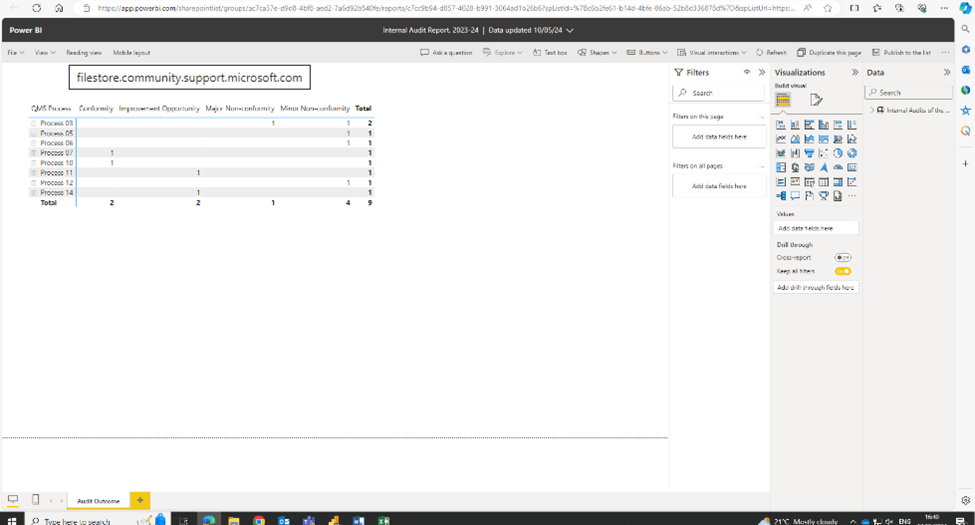Click Publish to the list
The image size is (975, 525).
(901, 53)
